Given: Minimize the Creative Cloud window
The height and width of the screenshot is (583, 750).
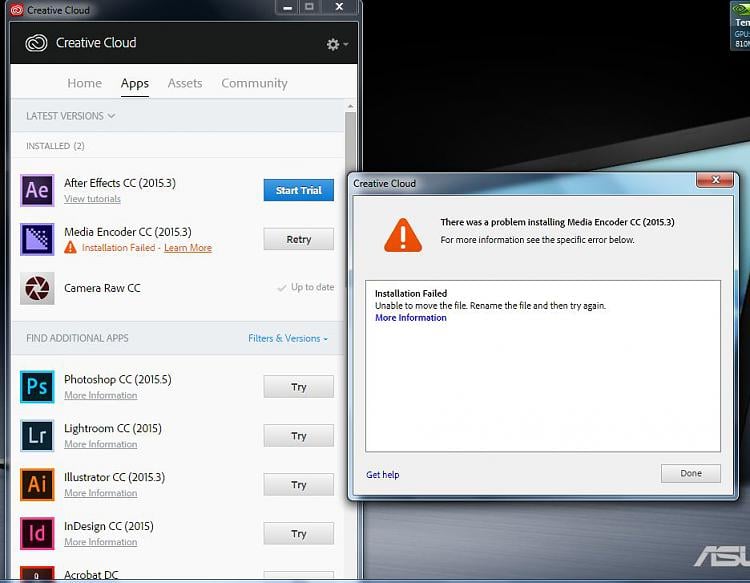Looking at the screenshot, I should [287, 7].
